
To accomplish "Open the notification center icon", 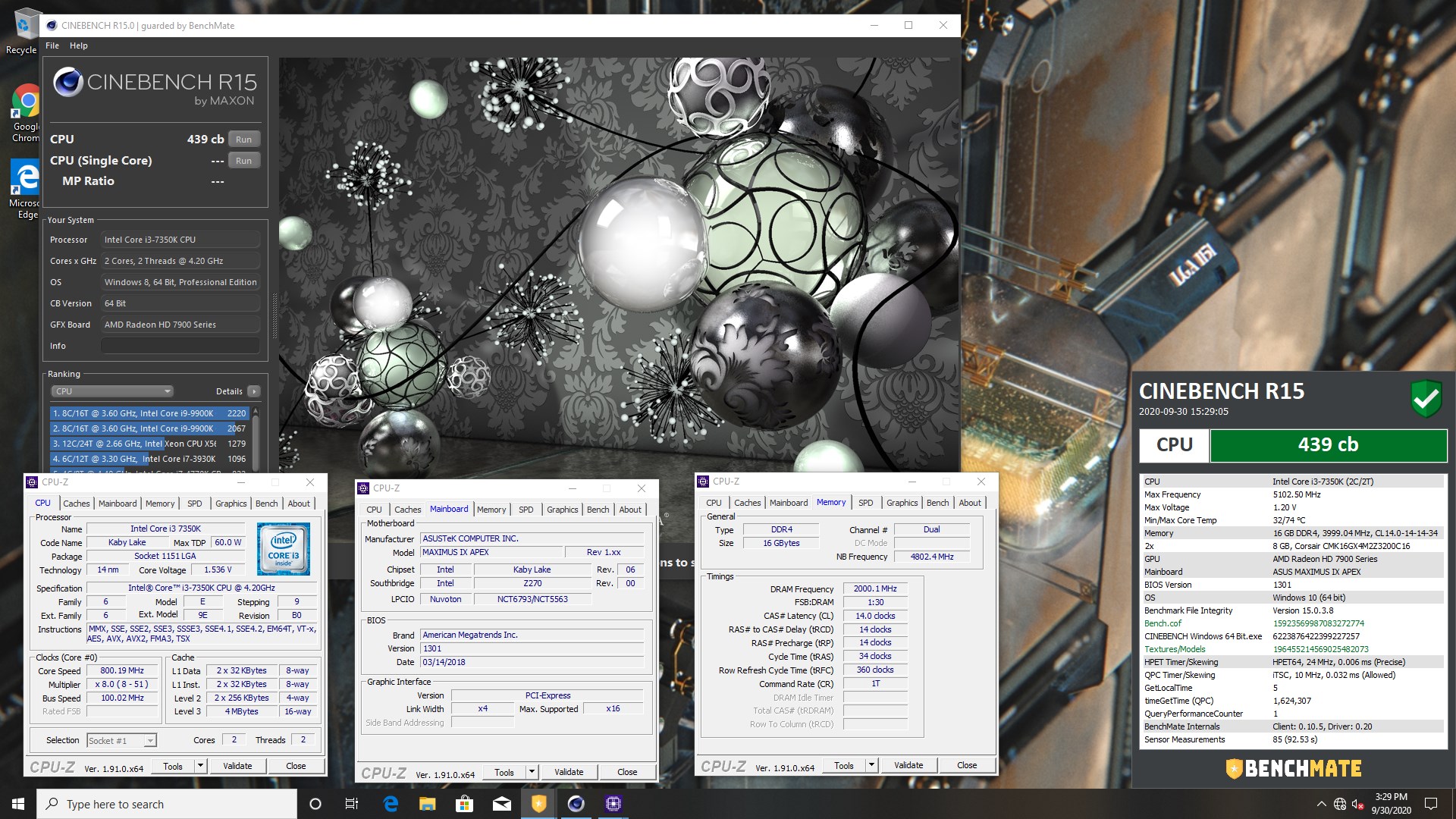I will click(1431, 804).
